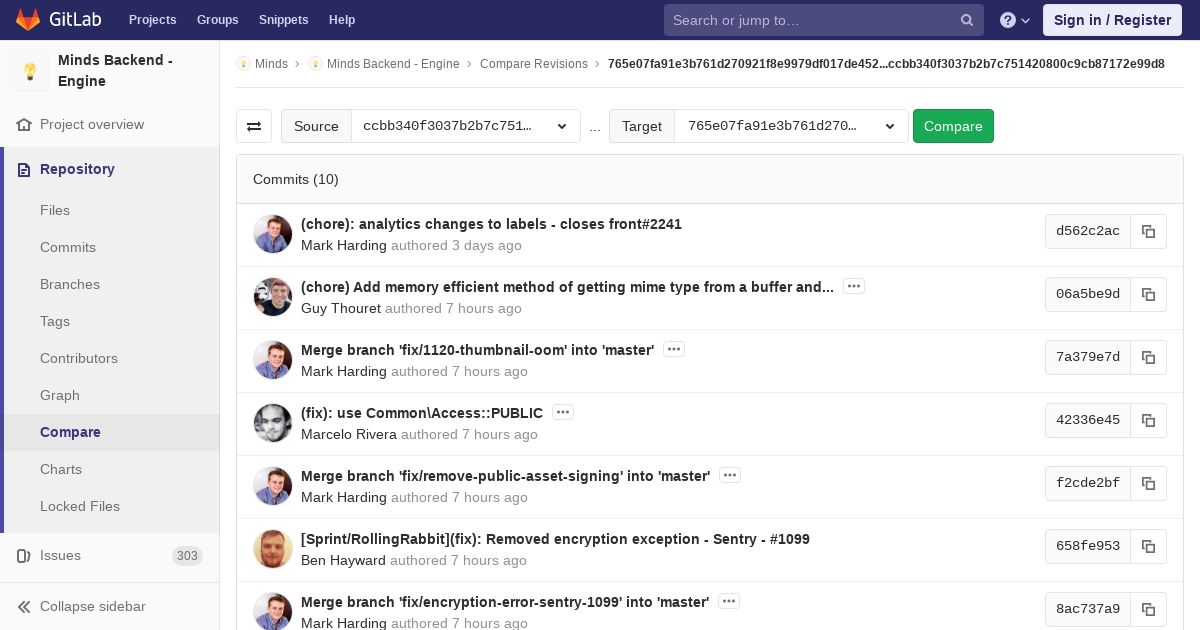Open the Projects menu
The height and width of the screenshot is (630, 1200).
152,20
